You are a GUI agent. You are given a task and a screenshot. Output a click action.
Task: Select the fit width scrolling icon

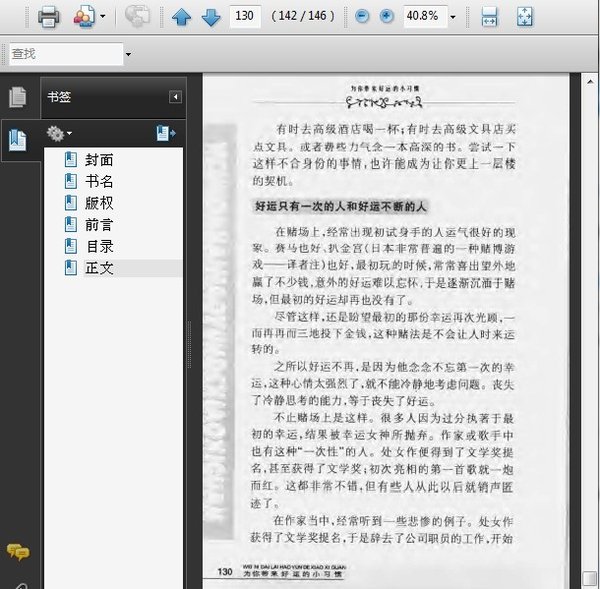489,17
